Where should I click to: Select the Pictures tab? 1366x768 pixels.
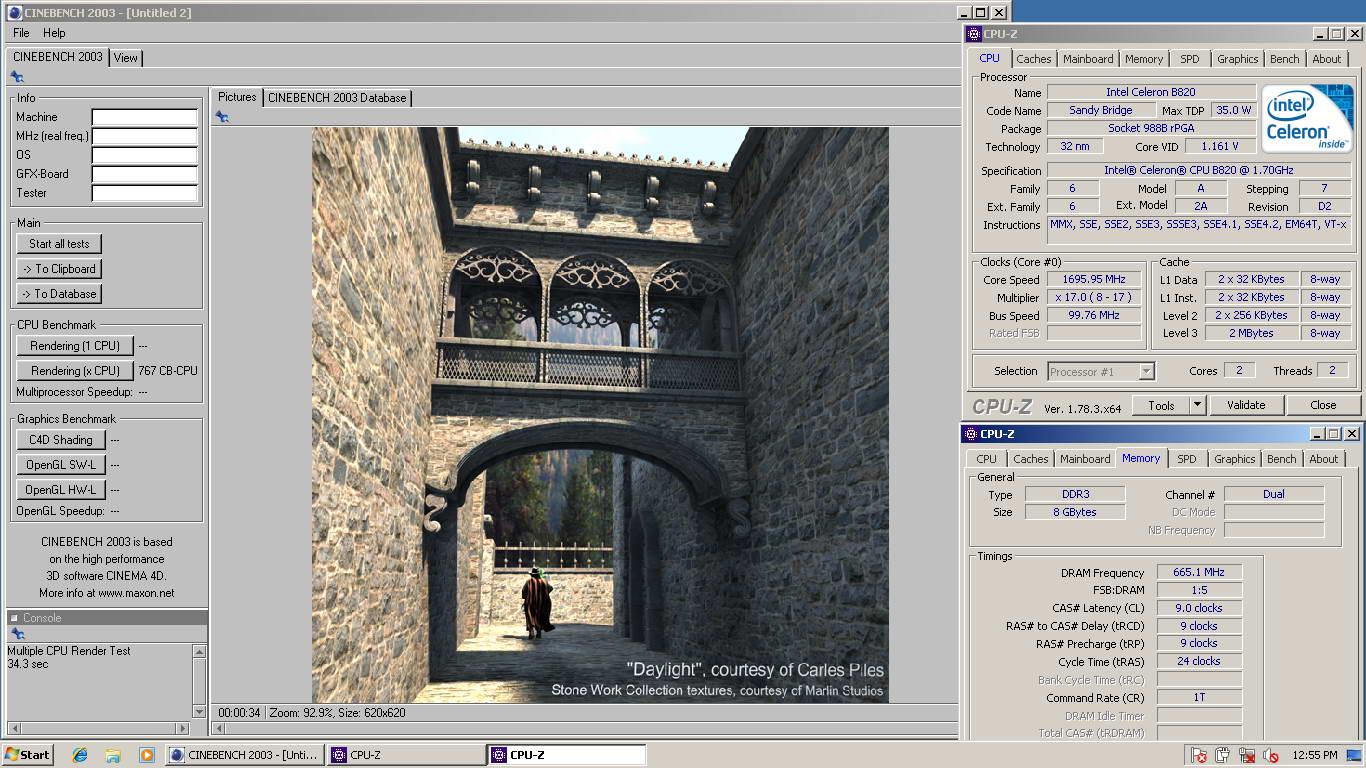pyautogui.click(x=237, y=97)
